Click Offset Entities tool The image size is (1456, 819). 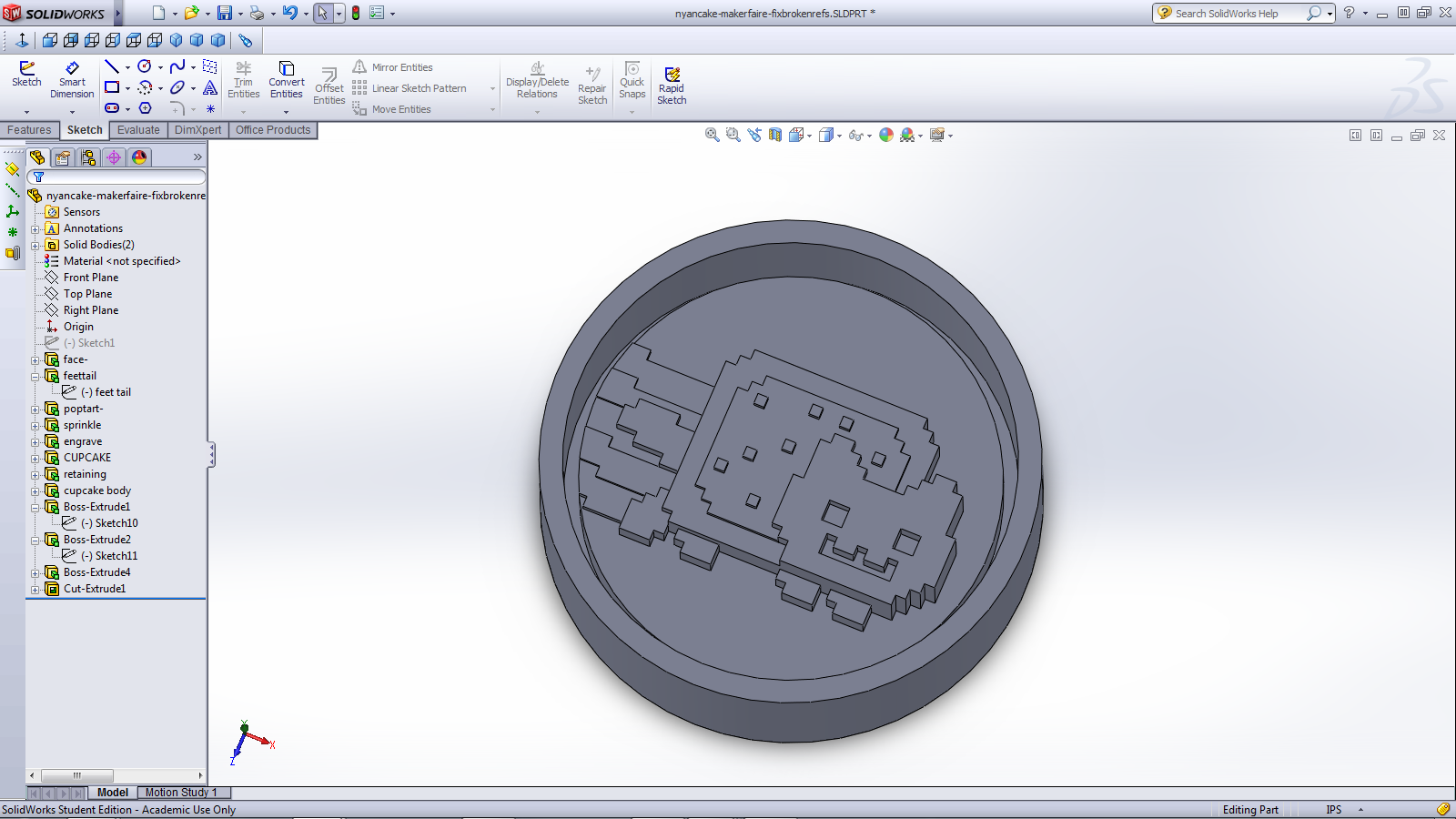coord(329,86)
